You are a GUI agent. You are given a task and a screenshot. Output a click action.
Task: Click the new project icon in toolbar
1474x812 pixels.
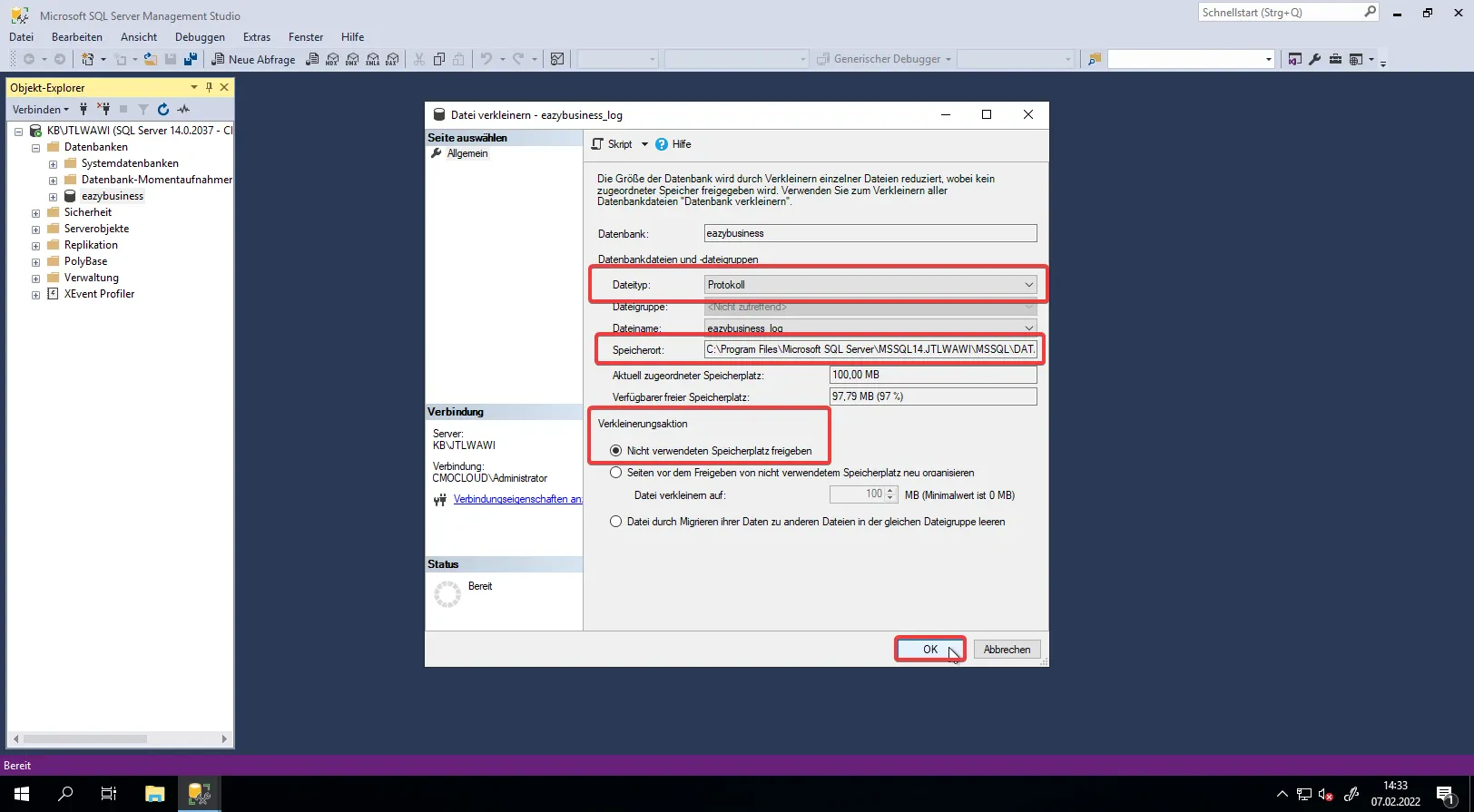[88, 59]
